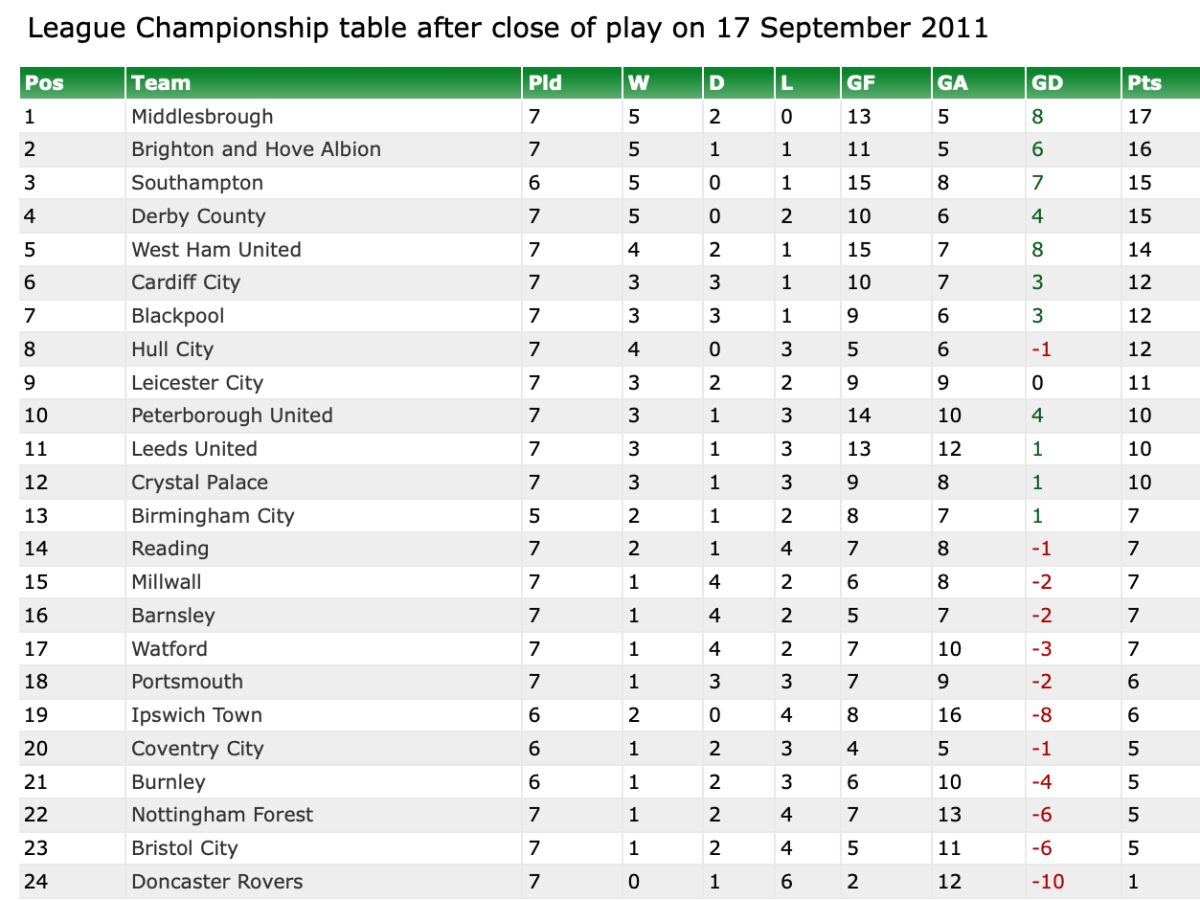Select Nottingham Forest team name
1200x900 pixels.
pos(222,815)
